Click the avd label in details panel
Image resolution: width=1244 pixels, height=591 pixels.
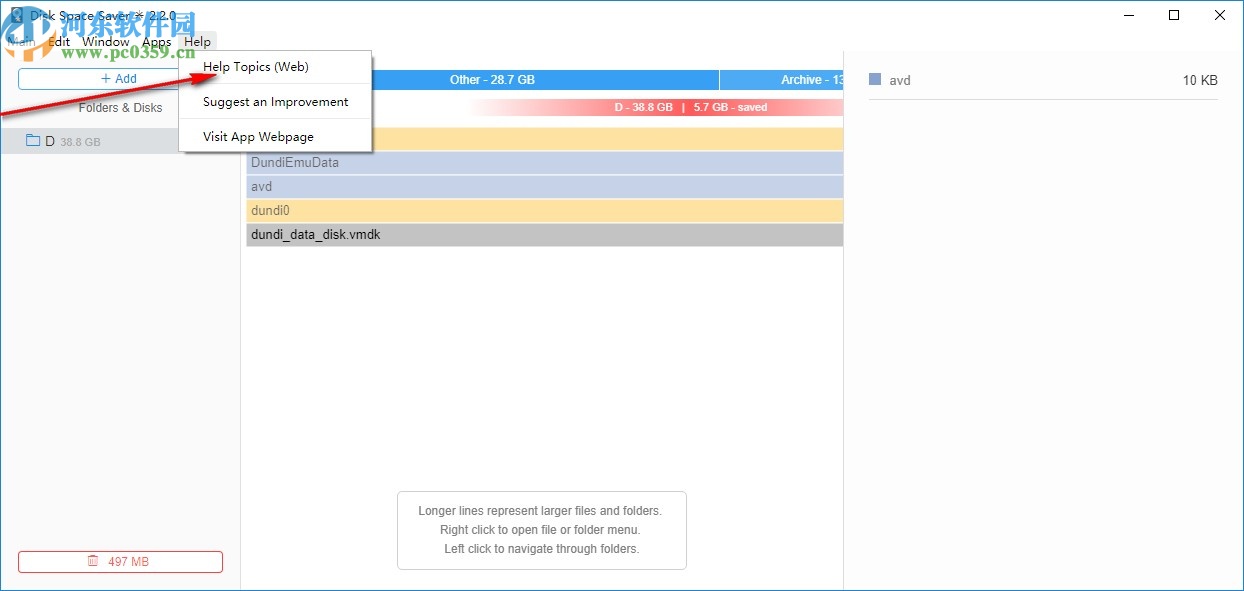pyautogui.click(x=900, y=80)
